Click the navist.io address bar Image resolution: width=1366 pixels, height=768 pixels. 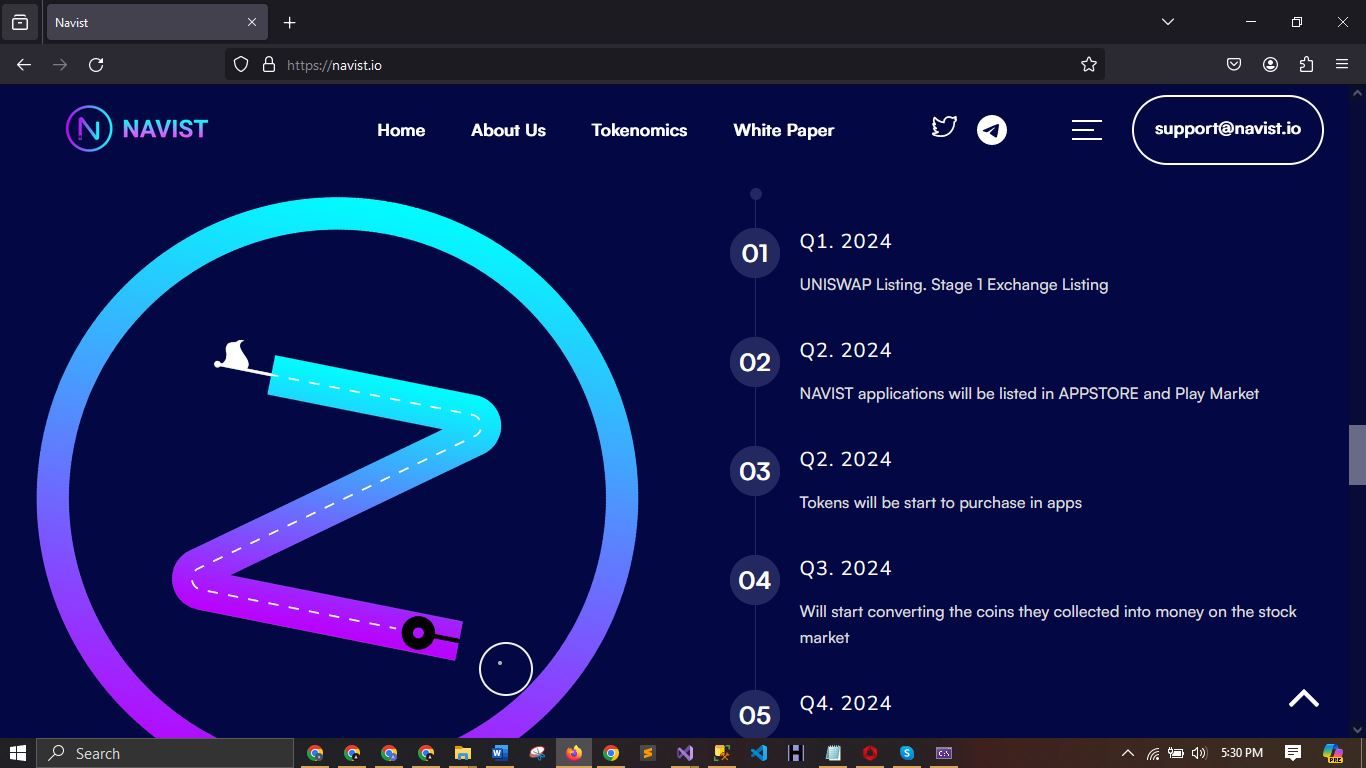665,64
